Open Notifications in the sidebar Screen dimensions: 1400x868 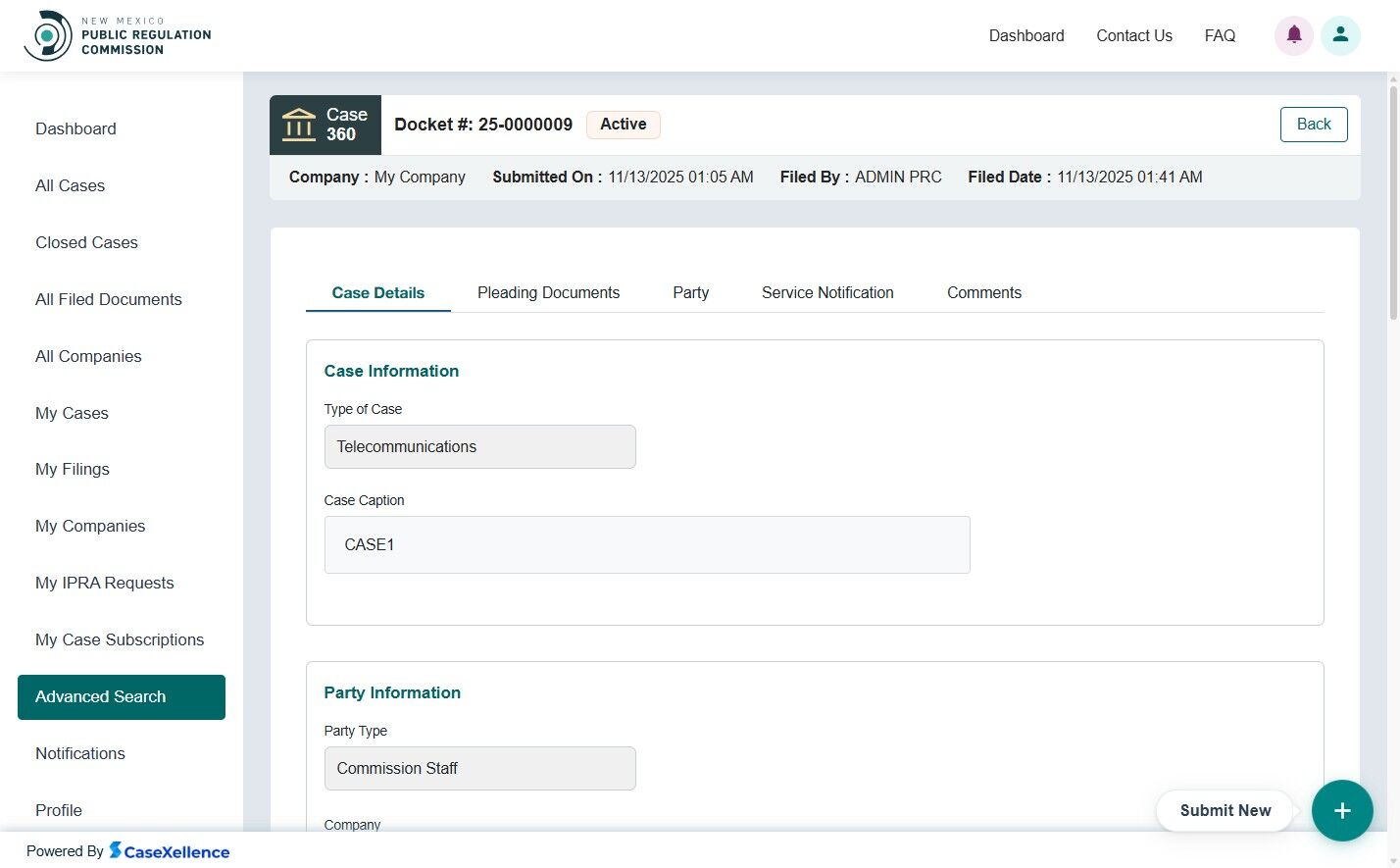coord(80,753)
